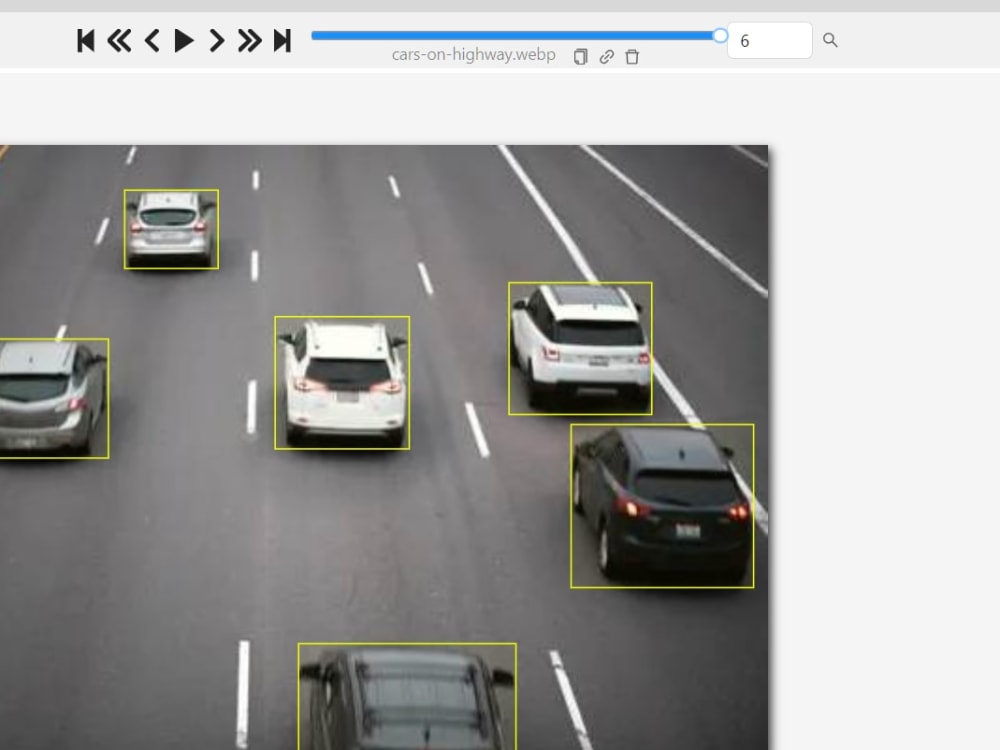Go to the last frame
The width and height of the screenshot is (1000, 750).
[282, 41]
